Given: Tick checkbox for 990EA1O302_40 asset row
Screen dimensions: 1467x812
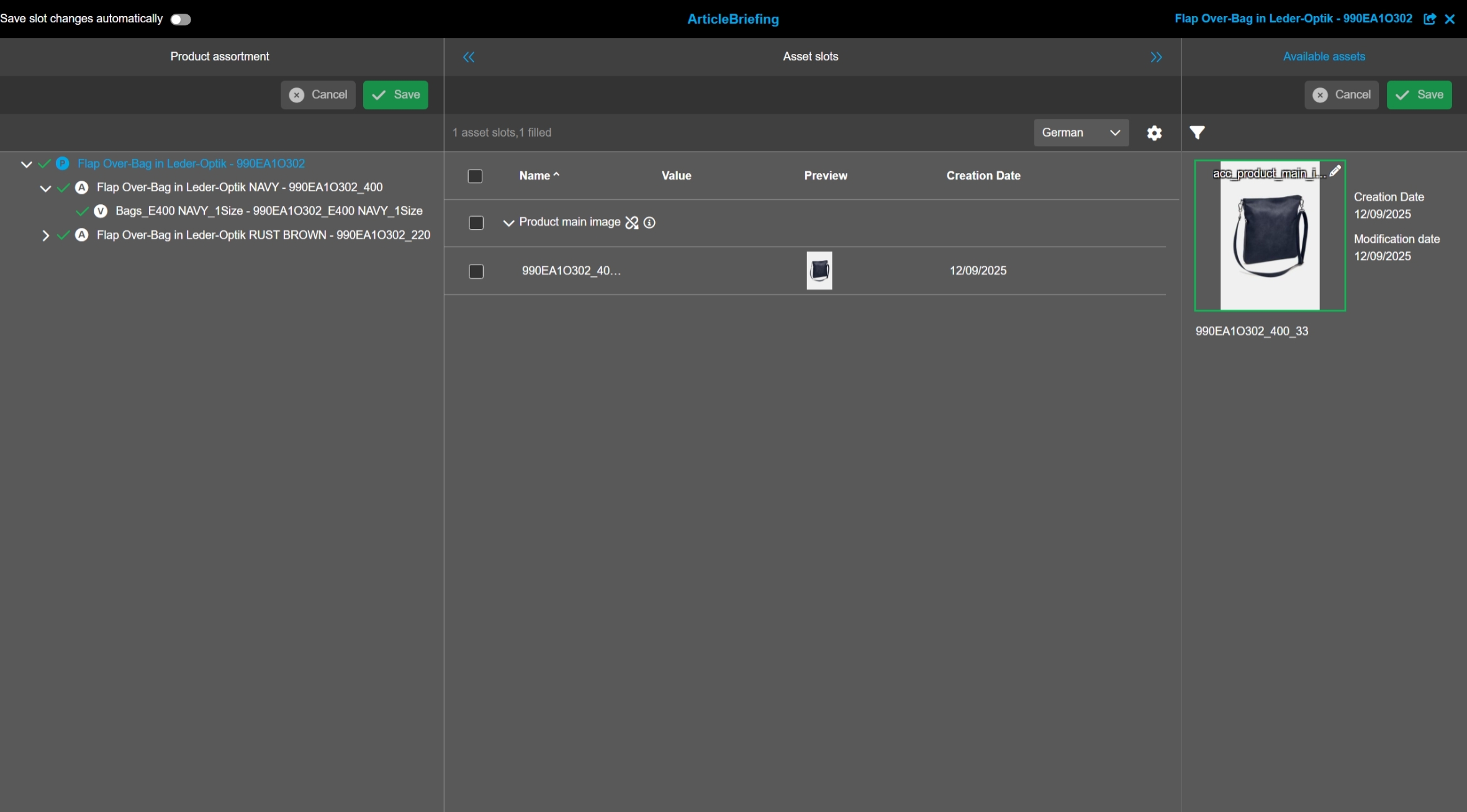Looking at the screenshot, I should tap(476, 271).
